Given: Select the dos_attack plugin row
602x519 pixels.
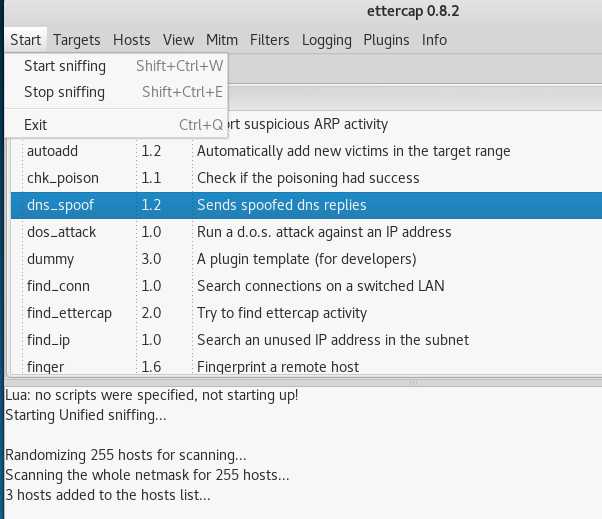Looking at the screenshot, I should click(306, 232).
